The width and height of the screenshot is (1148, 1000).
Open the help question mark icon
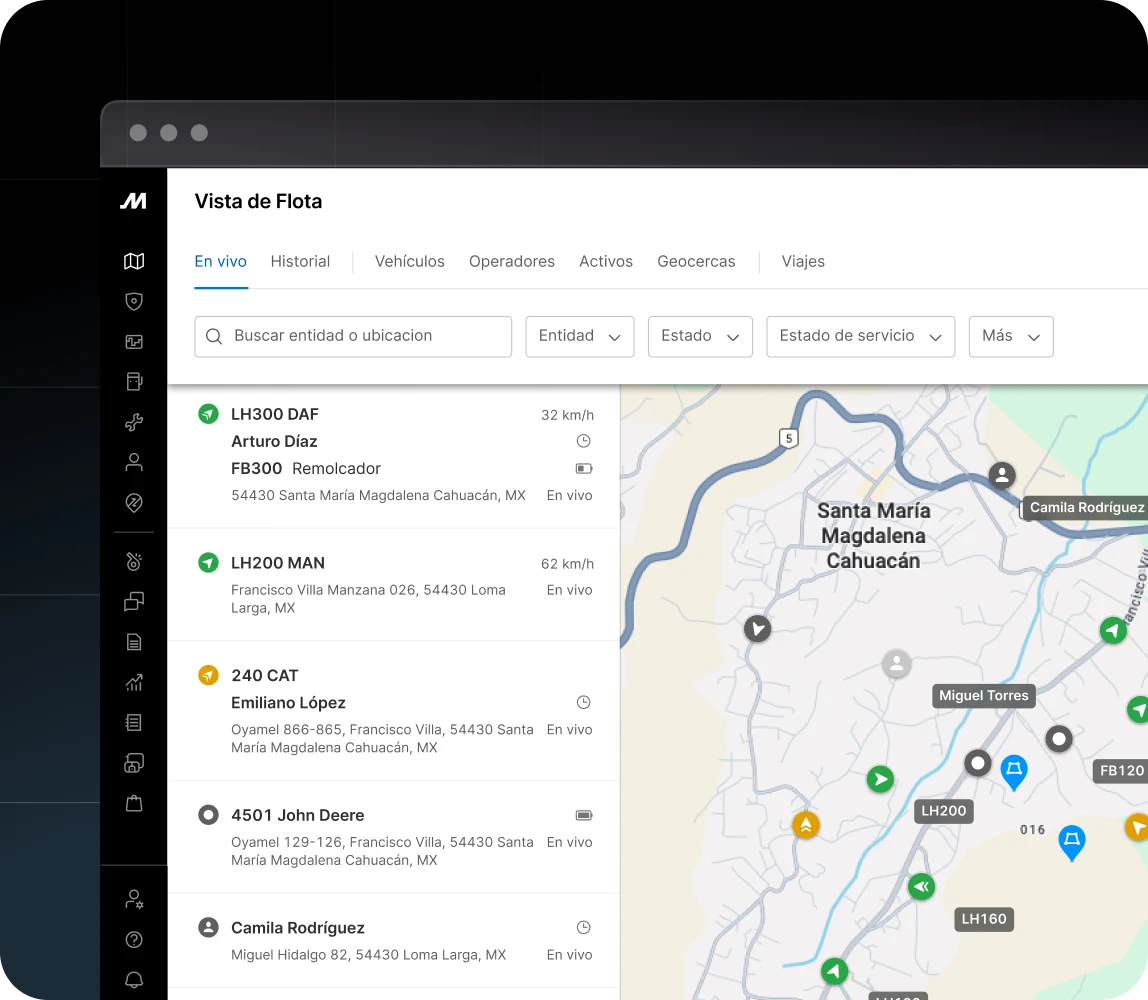point(134,939)
